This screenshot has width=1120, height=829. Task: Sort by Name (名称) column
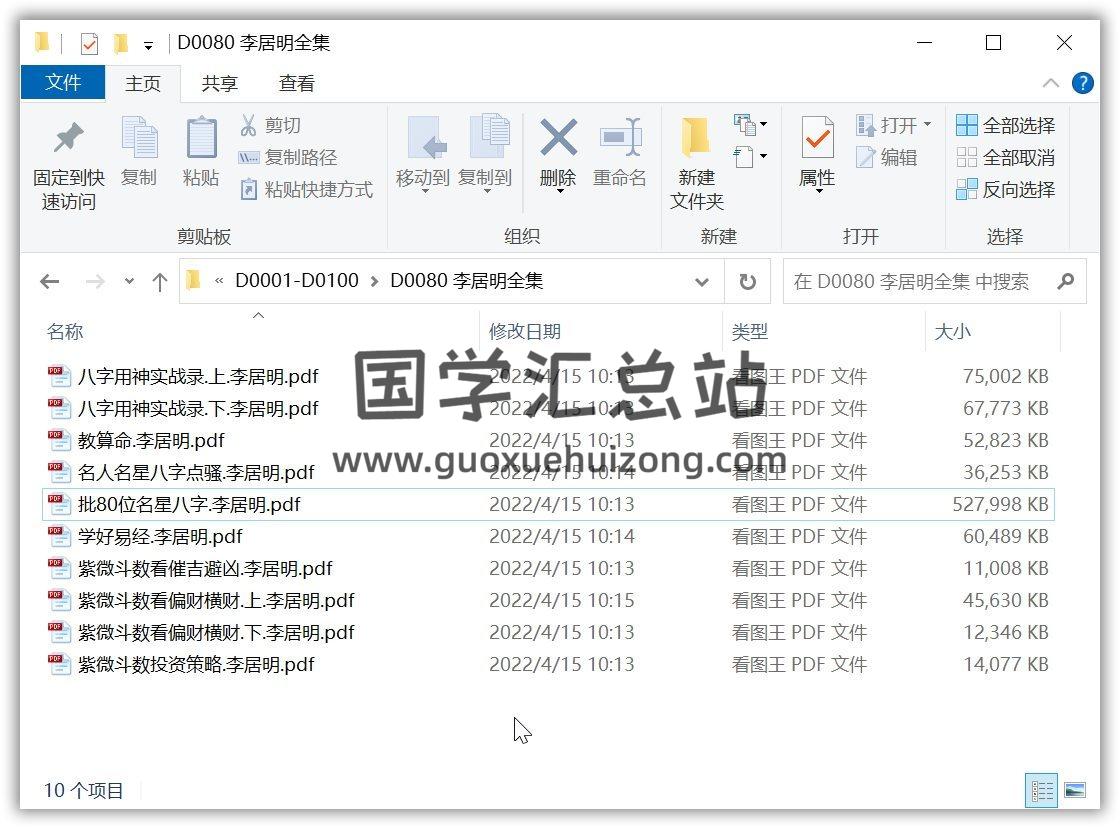tap(64, 332)
